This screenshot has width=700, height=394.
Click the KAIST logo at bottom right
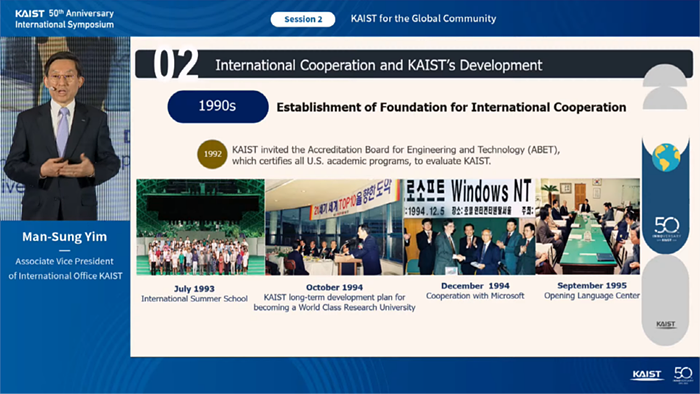tap(647, 374)
